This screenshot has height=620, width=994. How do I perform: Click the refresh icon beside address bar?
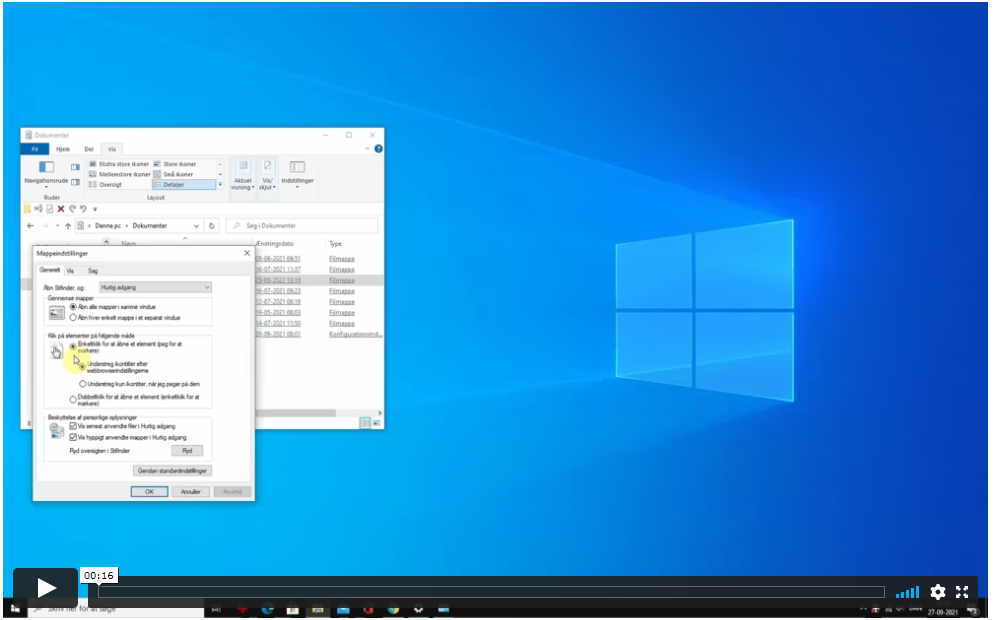click(211, 226)
